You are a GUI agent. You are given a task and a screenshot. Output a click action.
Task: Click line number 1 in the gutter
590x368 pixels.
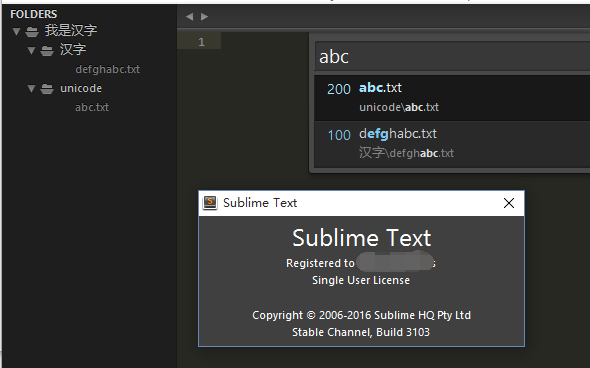[x=201, y=42]
